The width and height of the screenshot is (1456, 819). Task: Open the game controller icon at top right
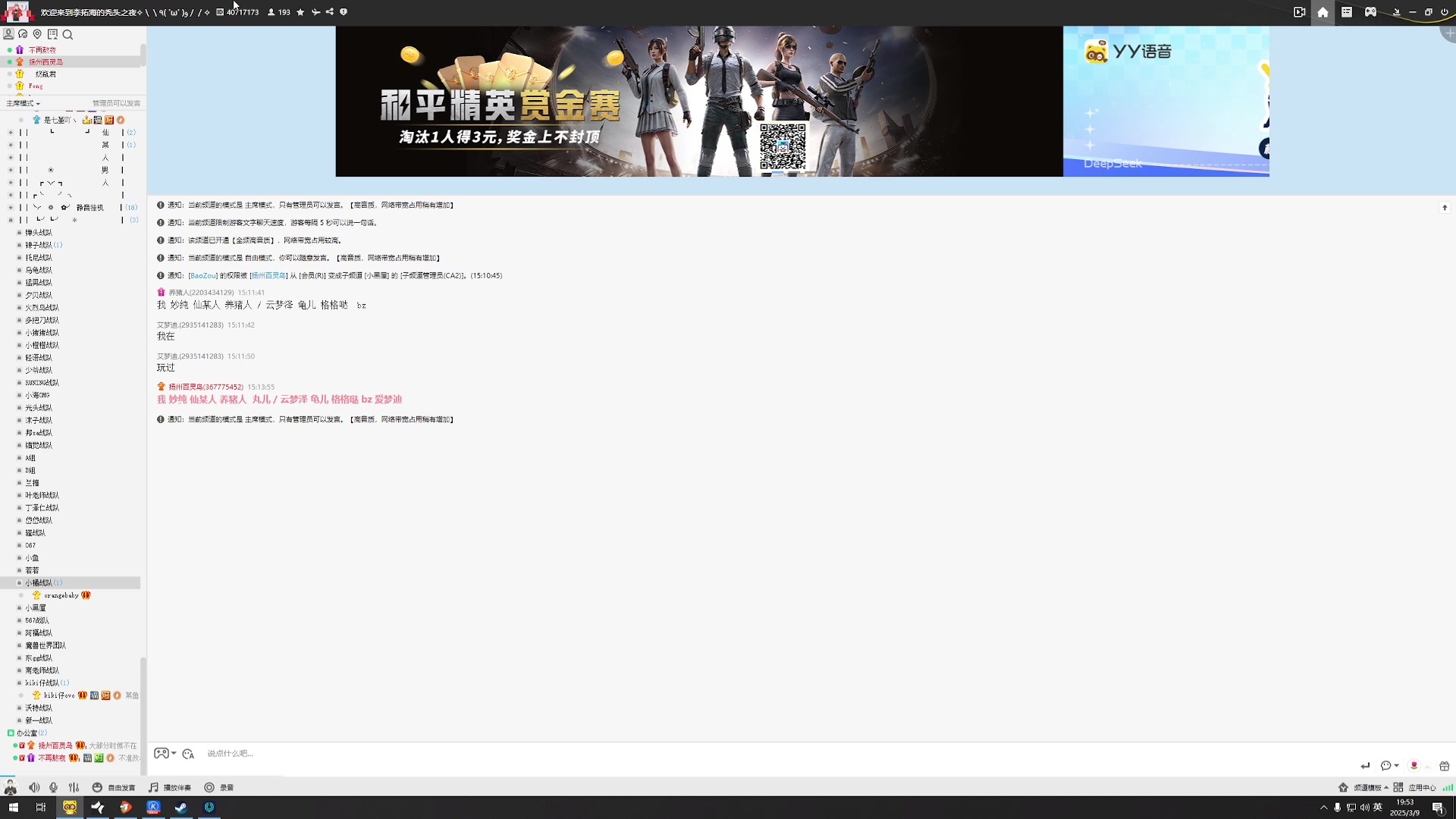point(1370,12)
